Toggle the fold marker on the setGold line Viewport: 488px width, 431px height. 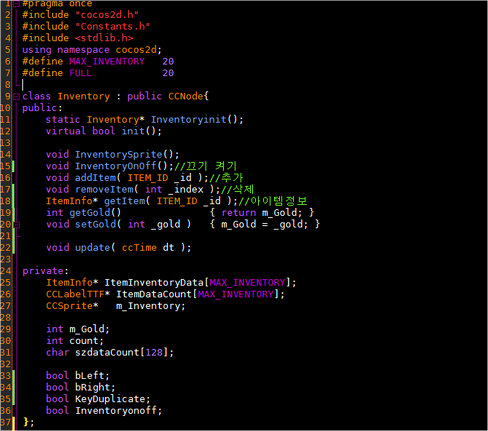(17, 225)
